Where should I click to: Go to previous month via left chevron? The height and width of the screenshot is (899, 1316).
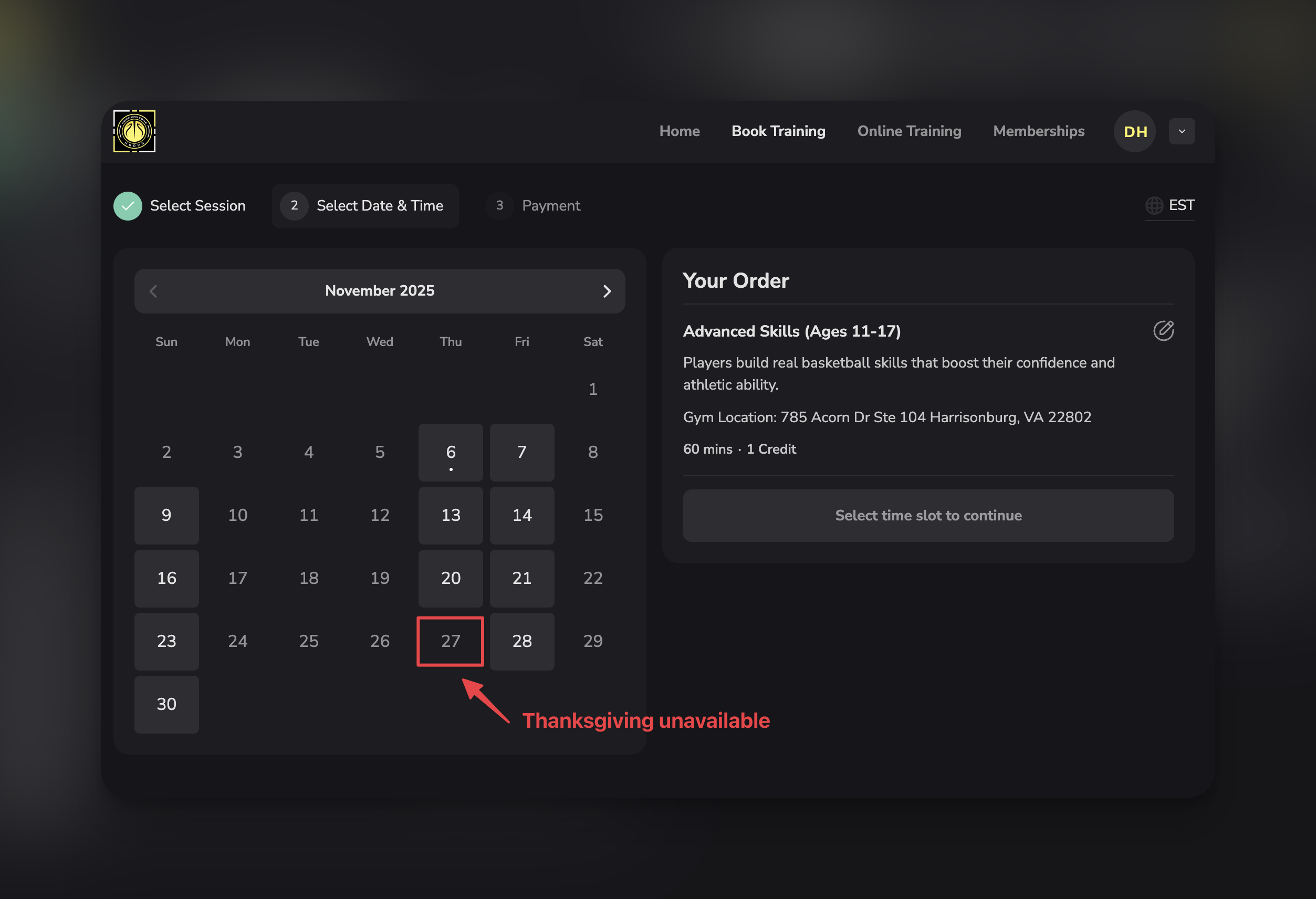coord(153,291)
